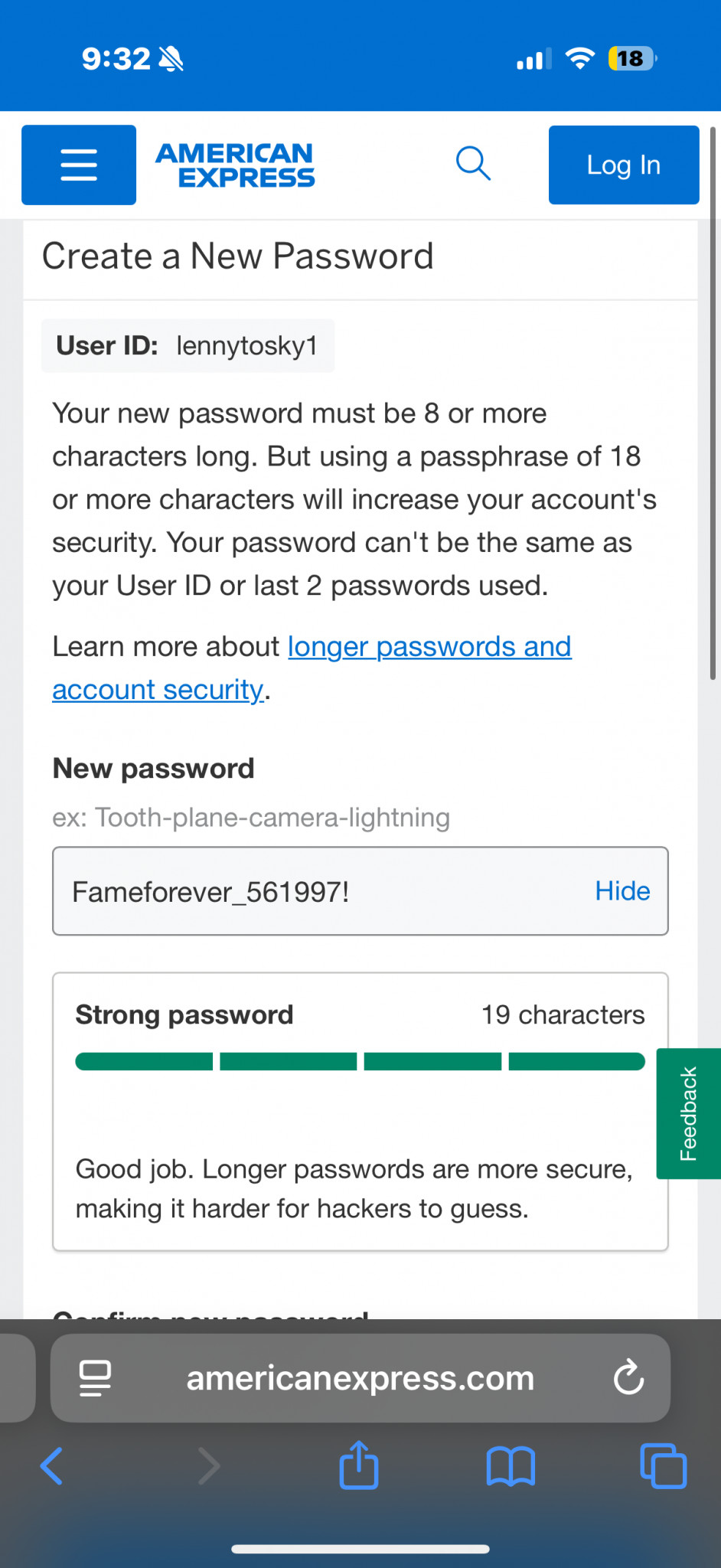
Task: Go back to previous page
Action: point(52,1466)
